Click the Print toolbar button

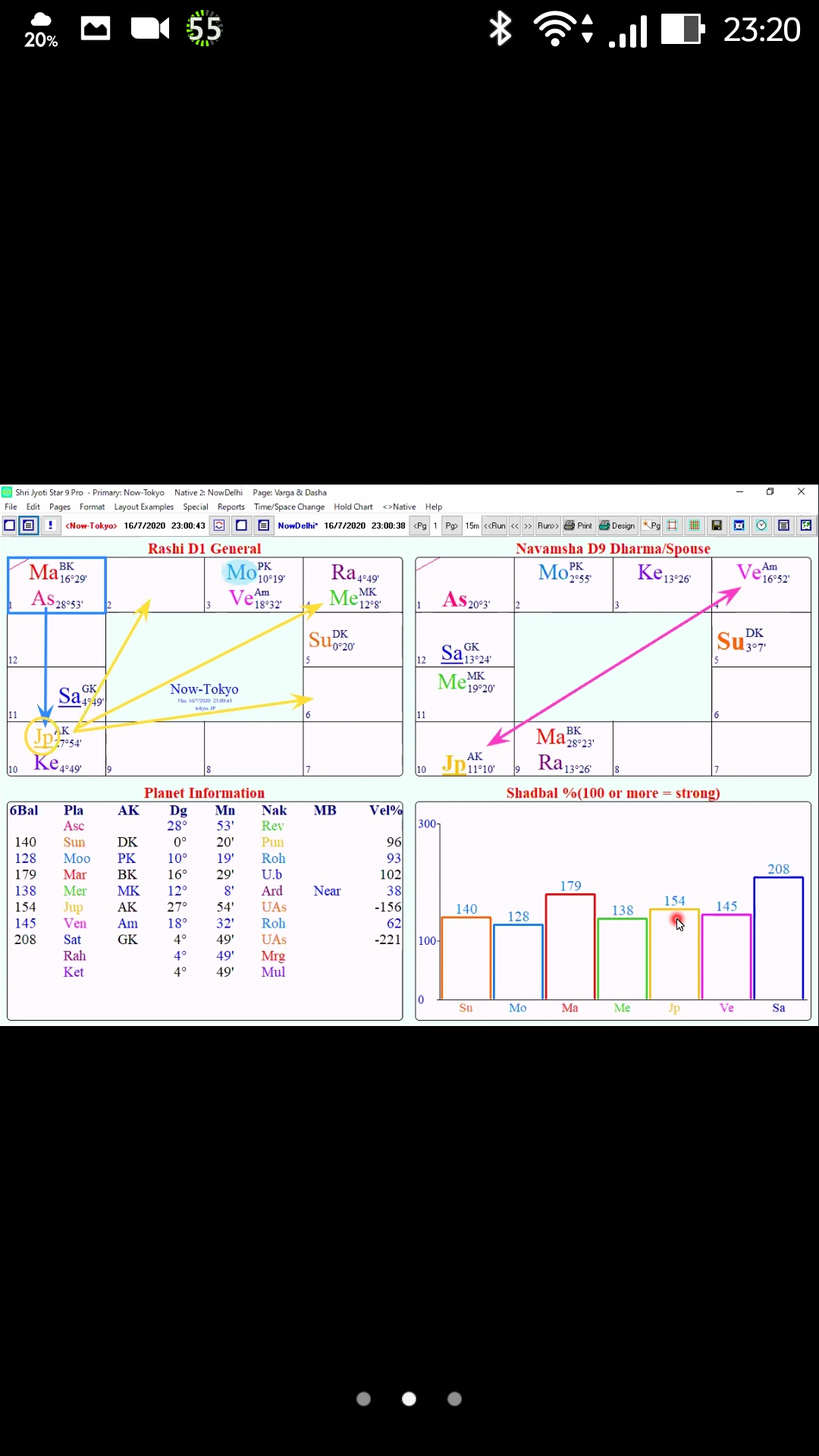[x=578, y=526]
